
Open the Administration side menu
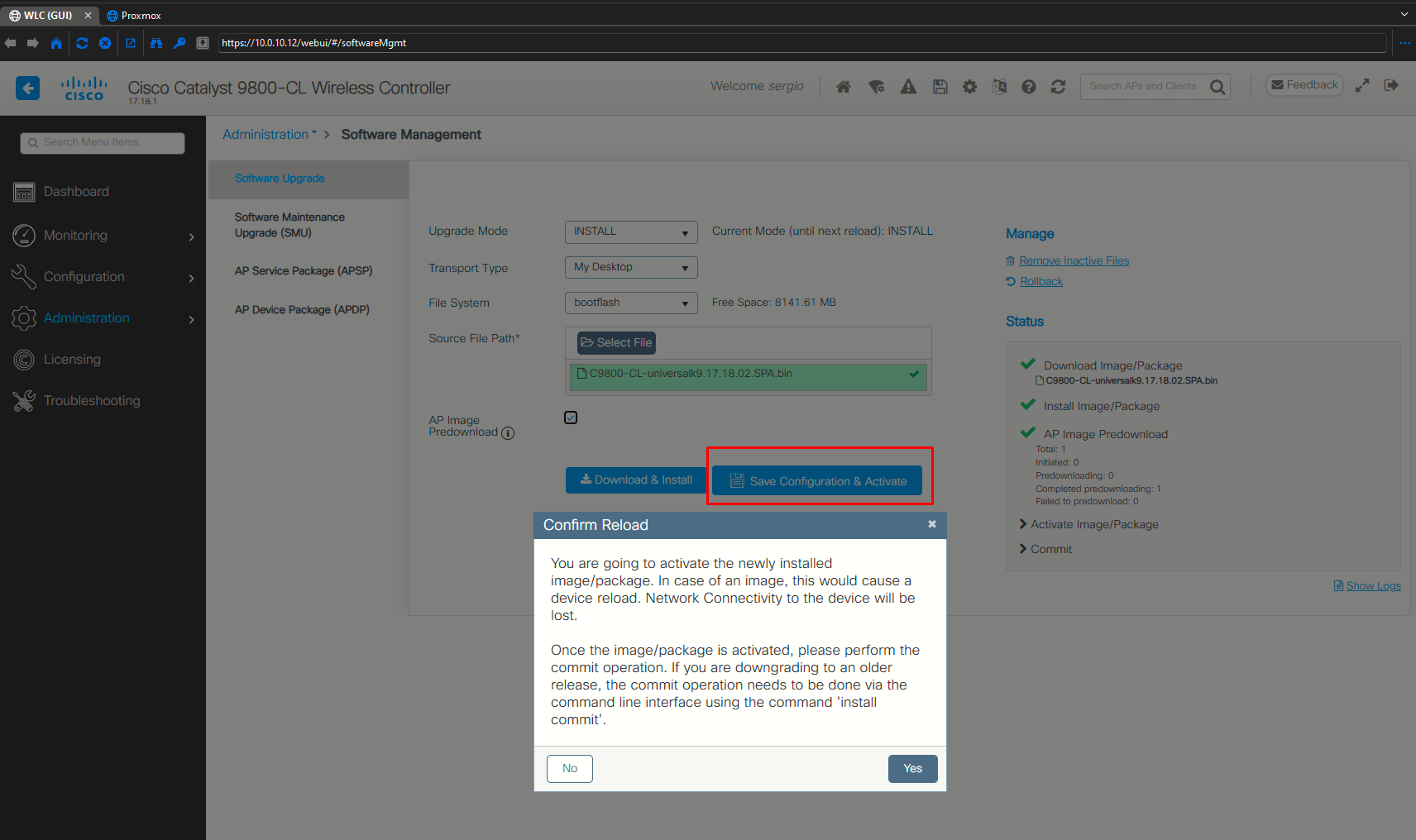[103, 318]
